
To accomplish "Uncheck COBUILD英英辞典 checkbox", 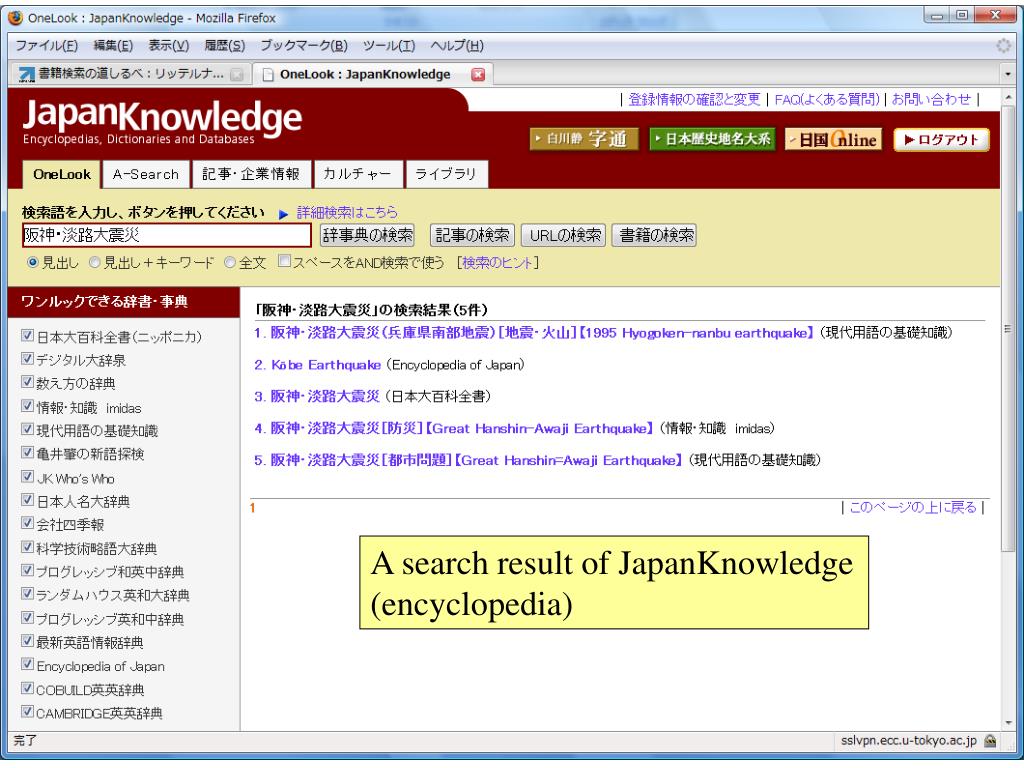I will point(27,688).
